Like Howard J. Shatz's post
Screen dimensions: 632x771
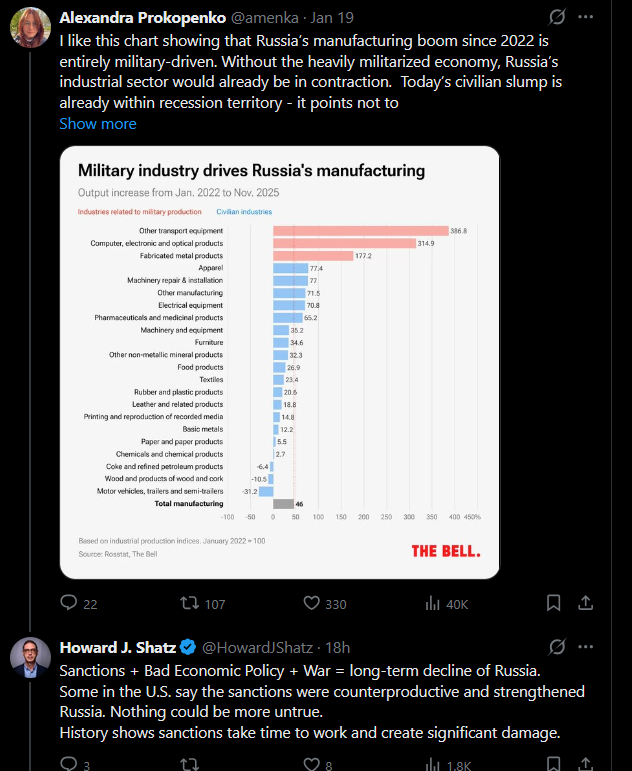312,765
